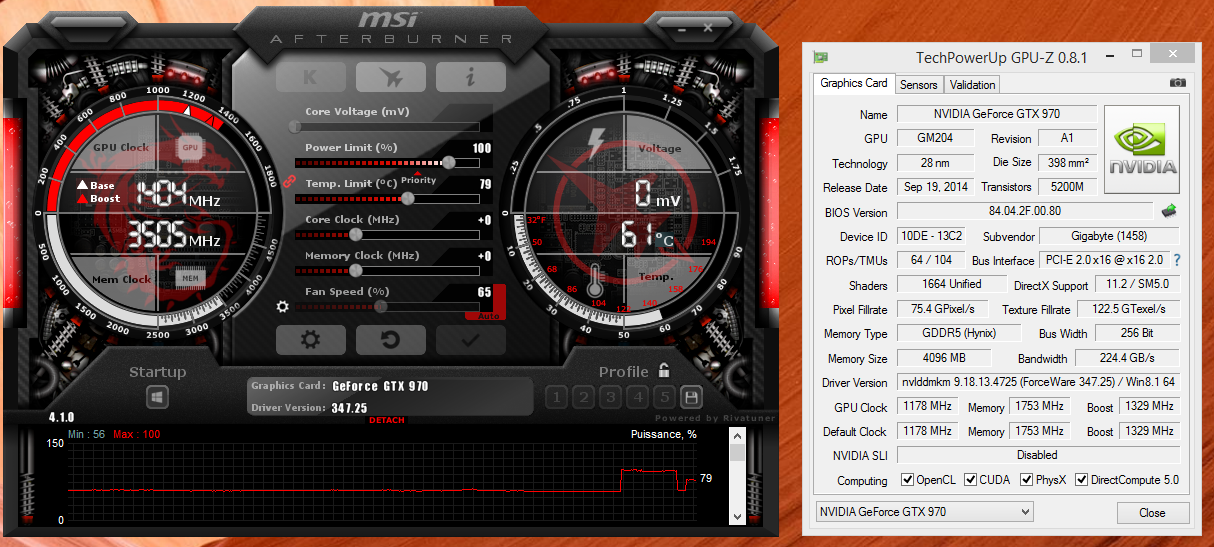Click the MEM chip icon on the clock gauge
1214x547 pixels.
coord(190,278)
